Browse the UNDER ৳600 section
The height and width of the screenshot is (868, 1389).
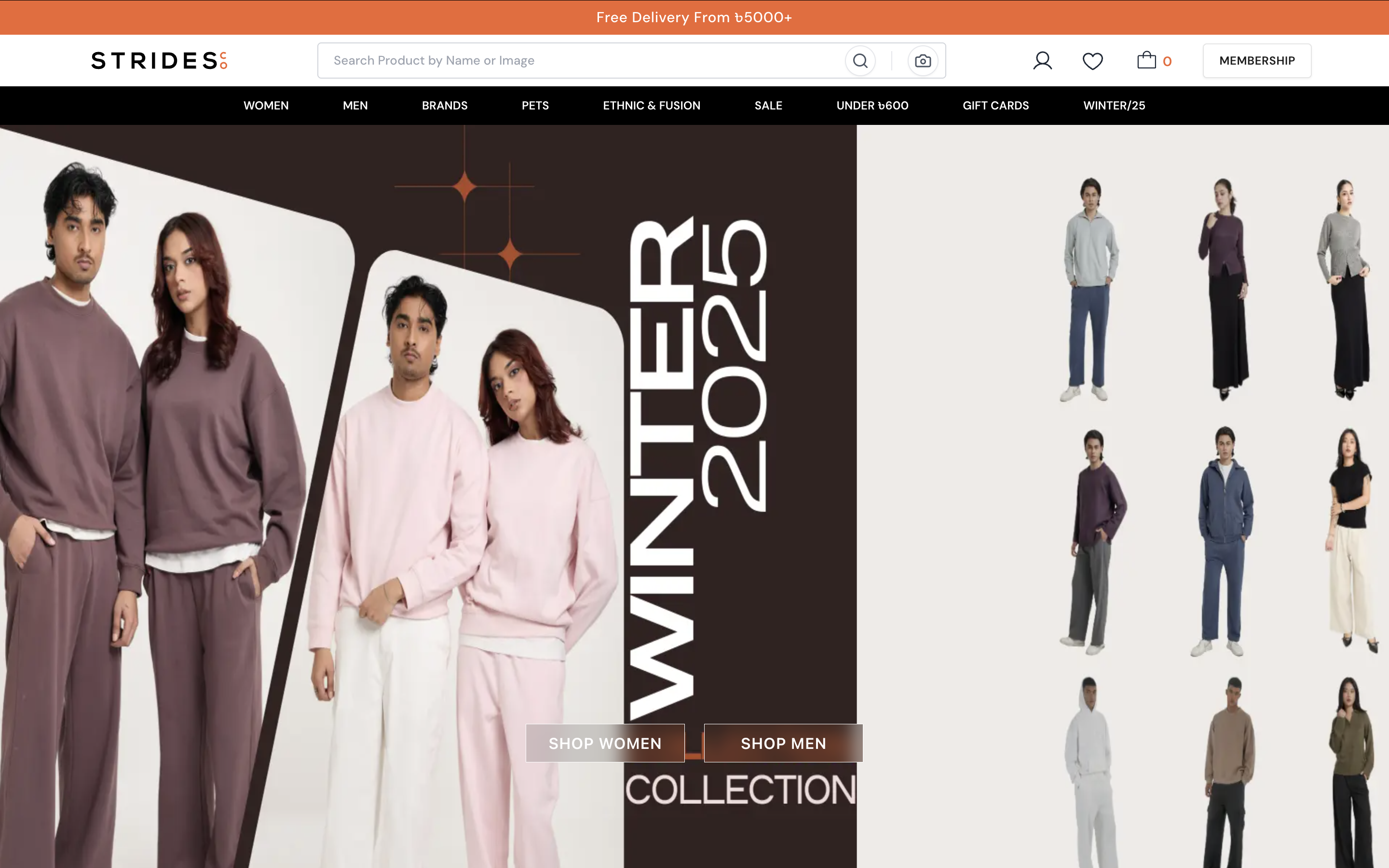872,106
